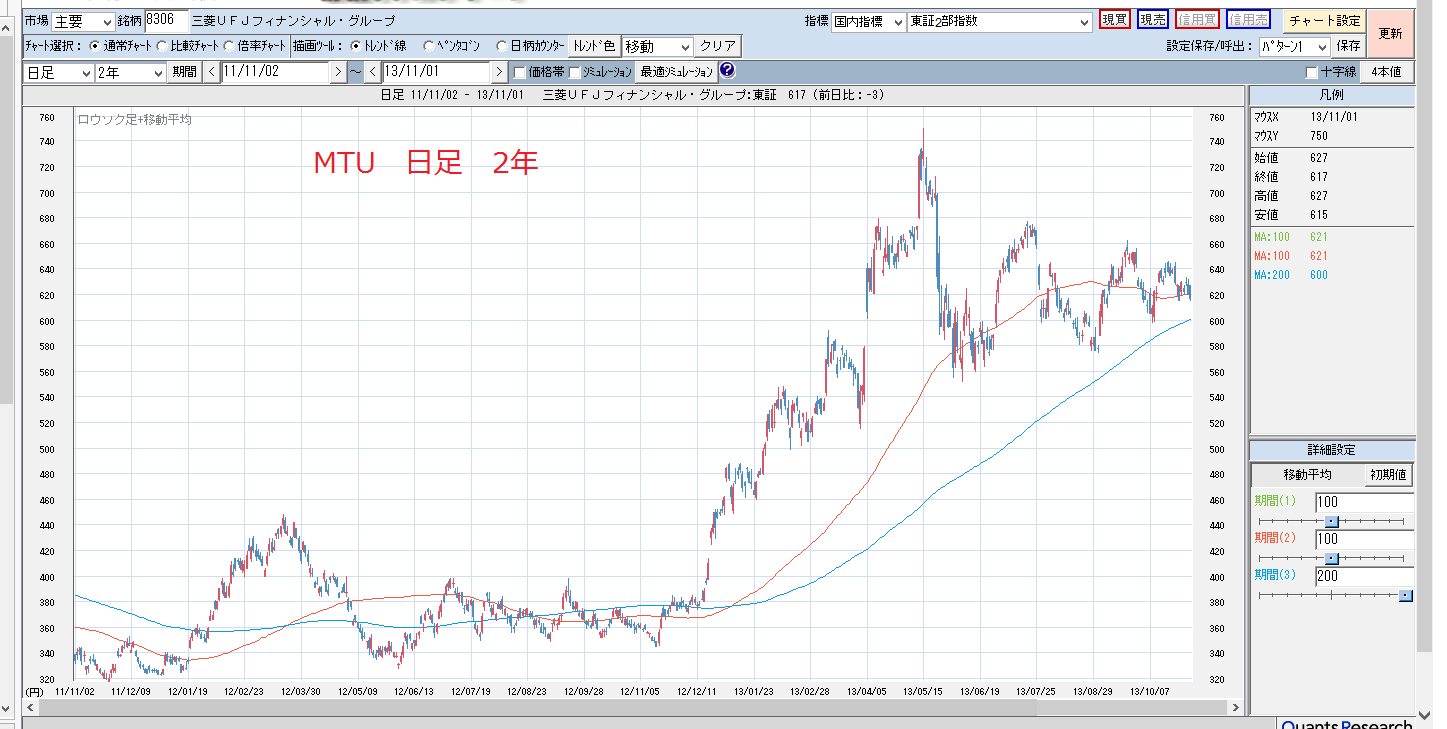
Task: Click 期間(3) value field 200
Action: (x=1364, y=576)
